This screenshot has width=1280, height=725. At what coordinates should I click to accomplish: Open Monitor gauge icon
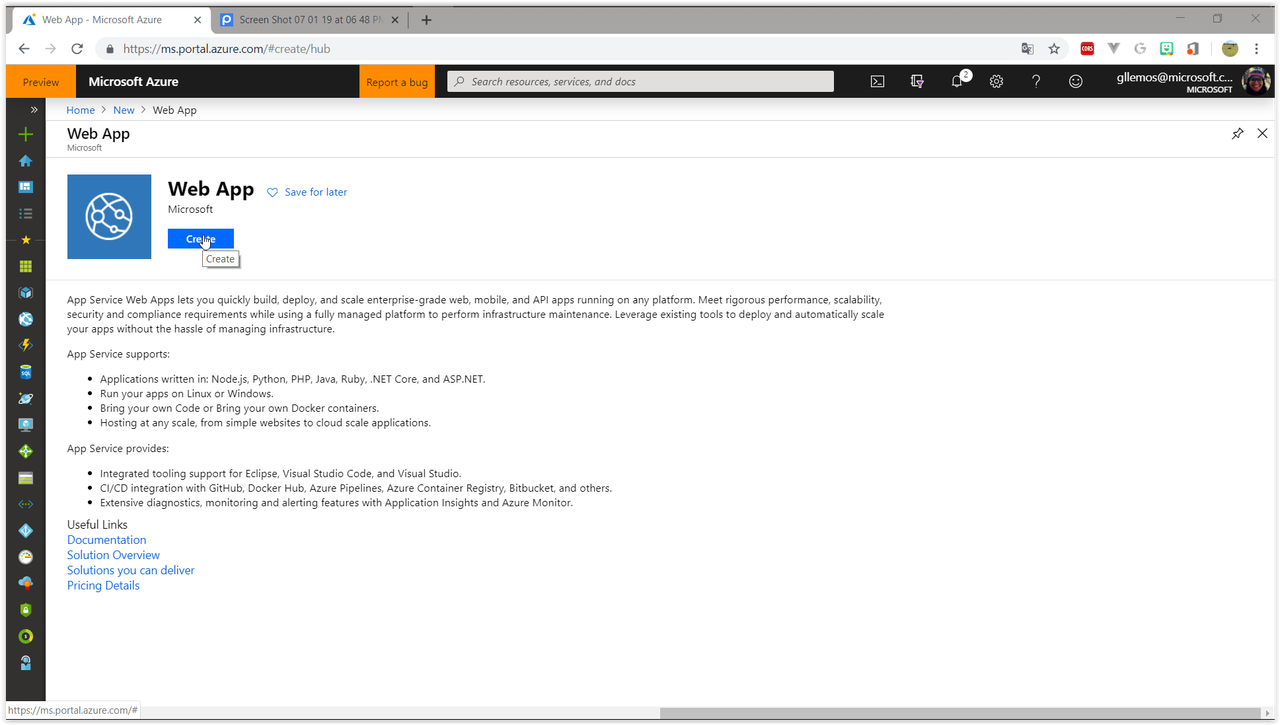point(26,557)
